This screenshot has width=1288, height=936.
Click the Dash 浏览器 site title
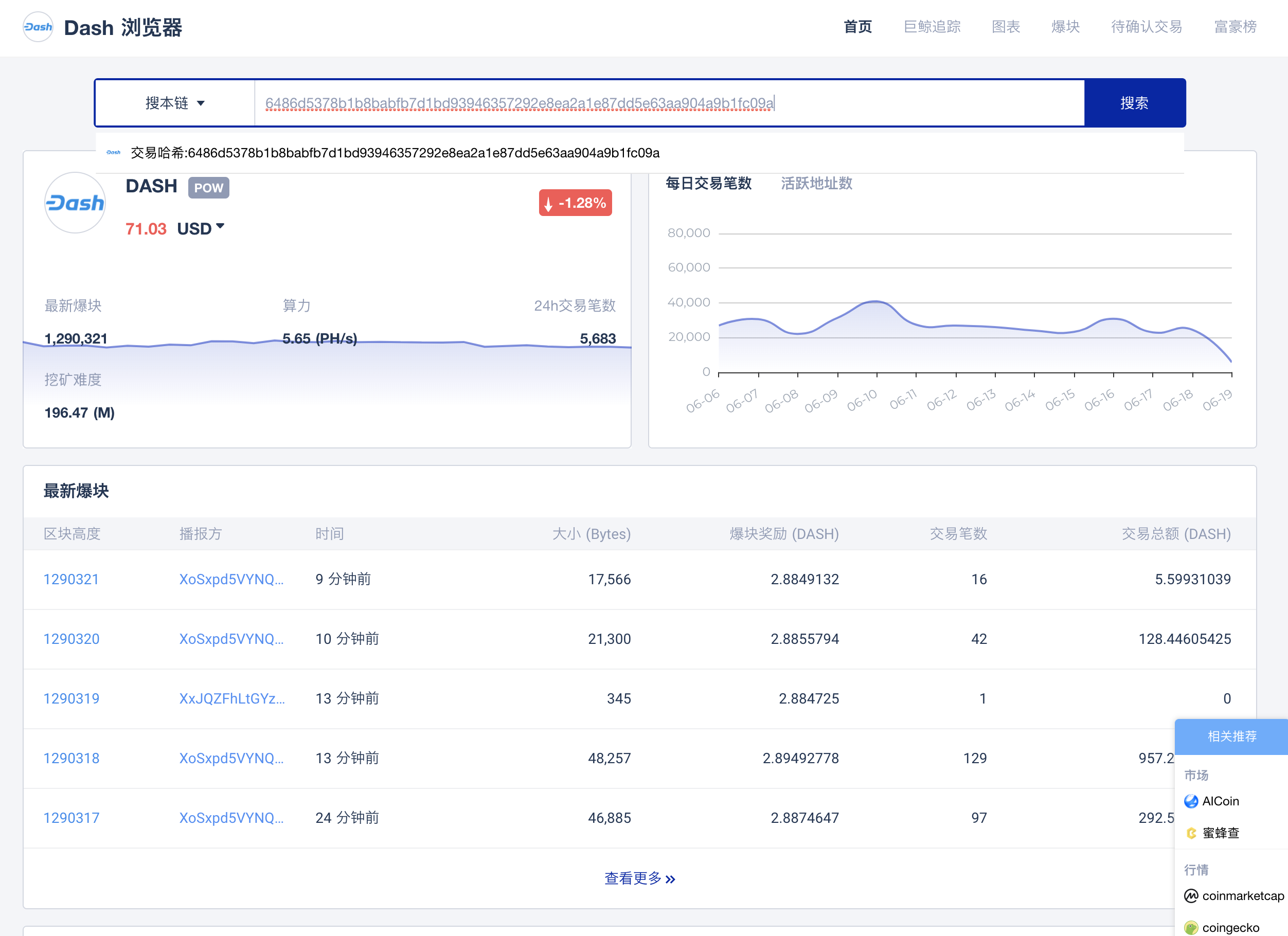(122, 27)
